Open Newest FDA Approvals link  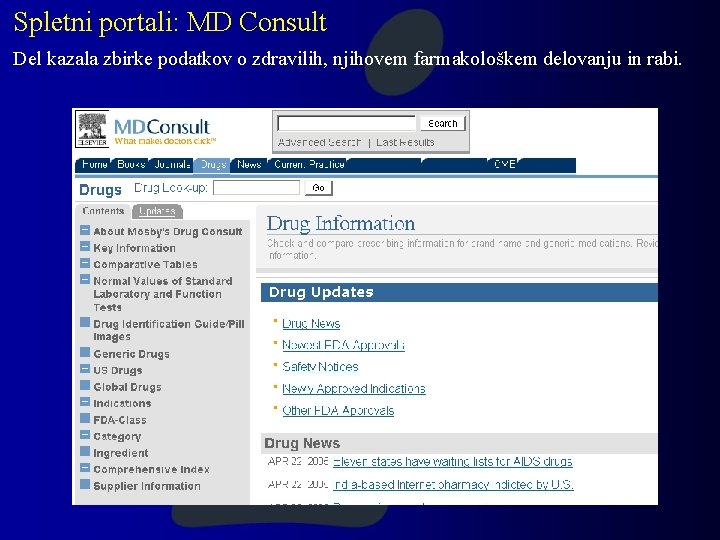pyautogui.click(x=343, y=345)
